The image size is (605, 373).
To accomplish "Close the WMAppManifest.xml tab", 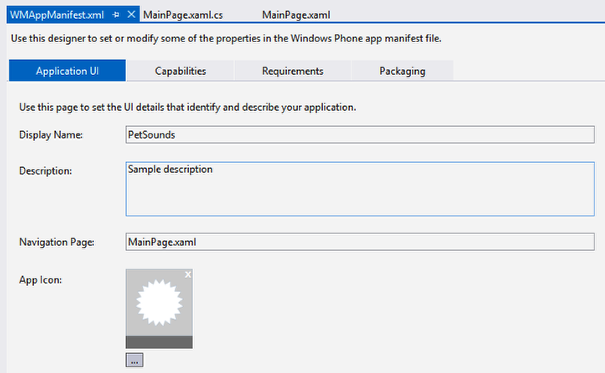I will pos(131,14).
